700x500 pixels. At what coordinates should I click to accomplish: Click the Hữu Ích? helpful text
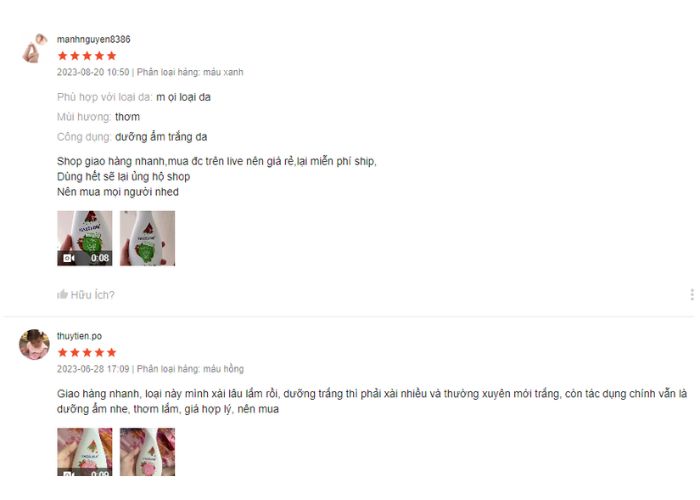point(92,295)
